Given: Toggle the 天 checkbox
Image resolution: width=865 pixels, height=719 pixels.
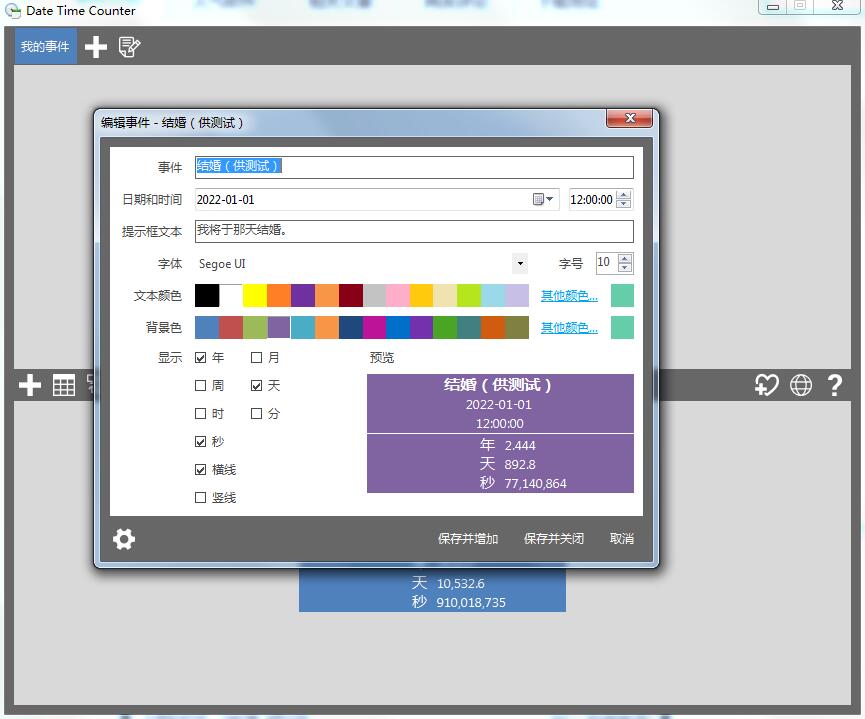Looking at the screenshot, I should [x=257, y=386].
